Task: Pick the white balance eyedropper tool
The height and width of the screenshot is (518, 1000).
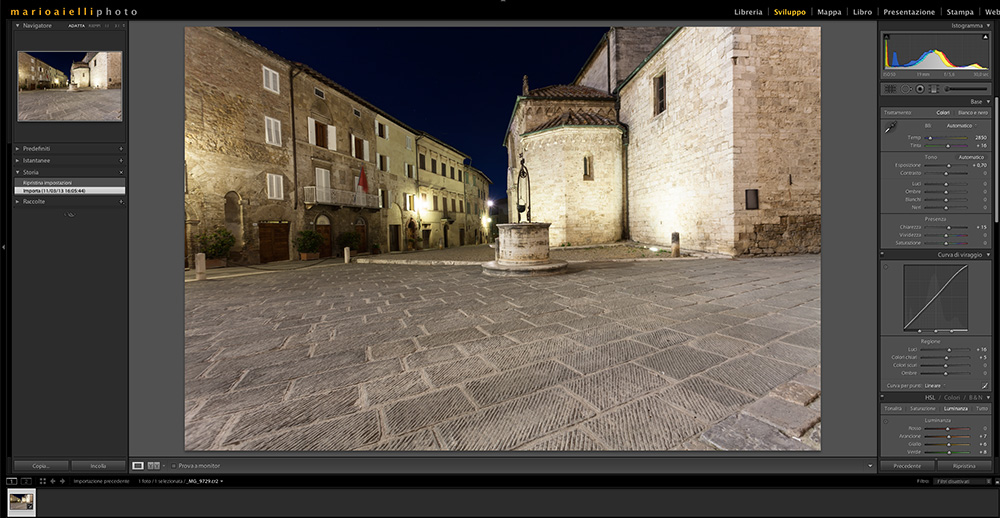Action: (x=890, y=128)
